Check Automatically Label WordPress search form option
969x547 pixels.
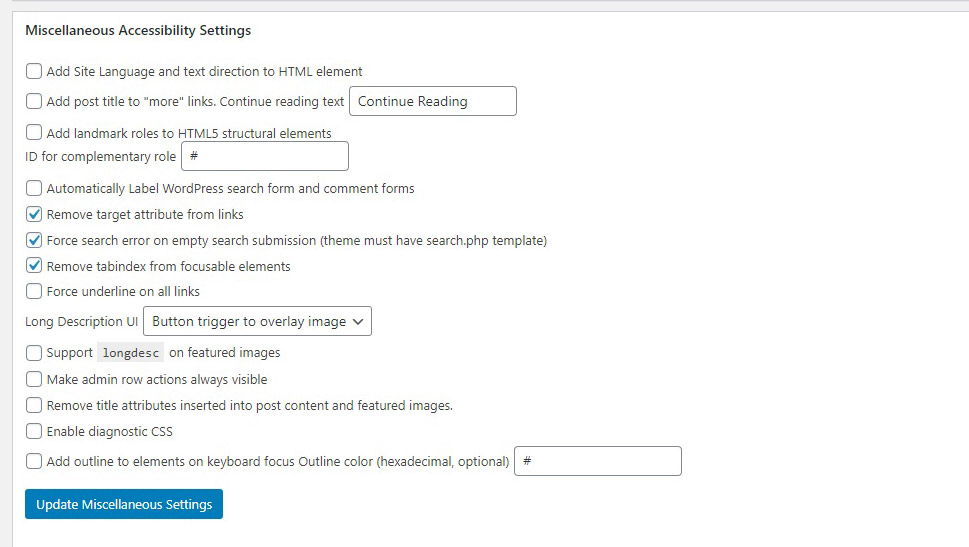34,188
